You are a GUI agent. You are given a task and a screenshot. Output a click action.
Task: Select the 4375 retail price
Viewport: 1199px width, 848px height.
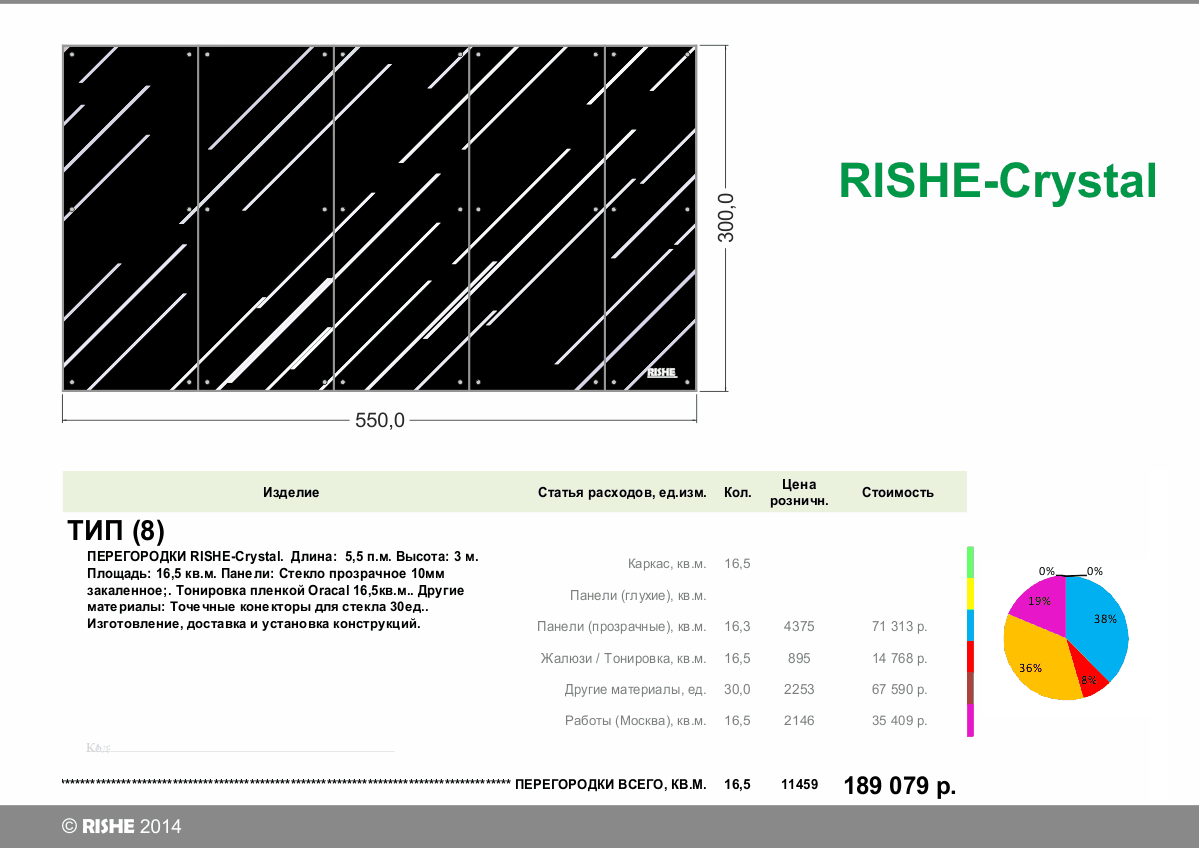click(799, 626)
